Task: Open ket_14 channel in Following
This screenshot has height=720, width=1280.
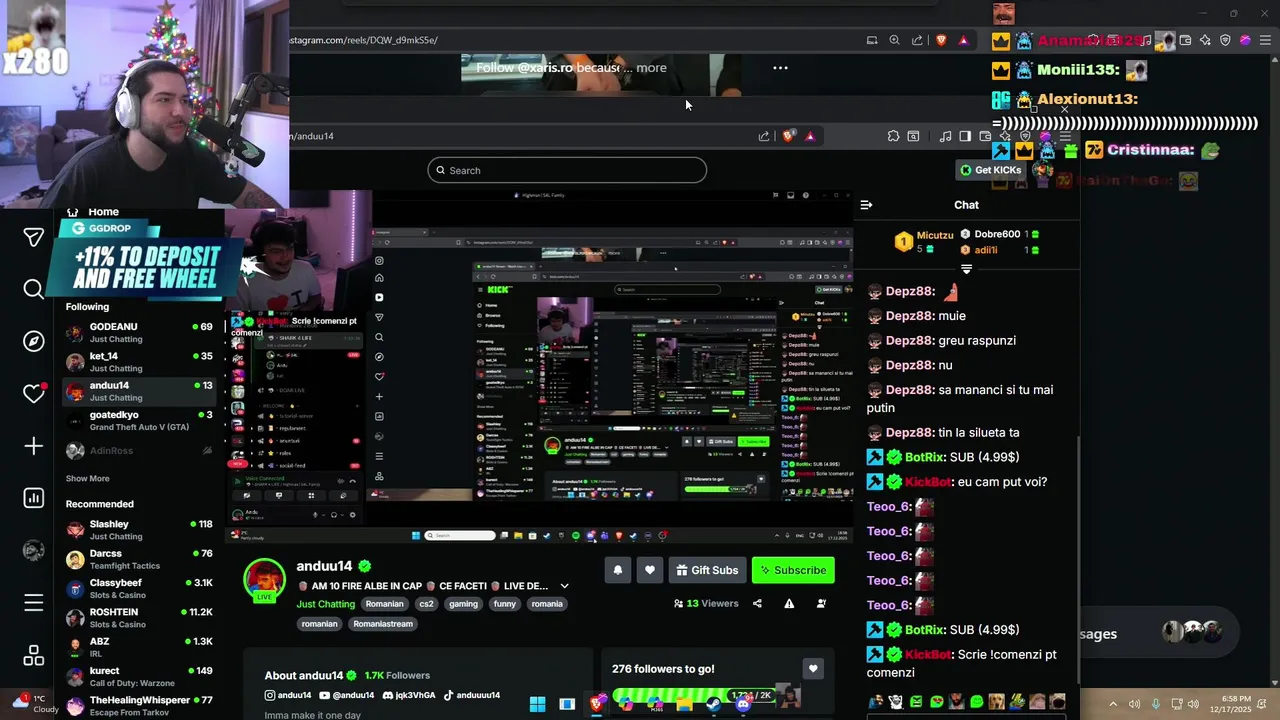Action: 139,362
